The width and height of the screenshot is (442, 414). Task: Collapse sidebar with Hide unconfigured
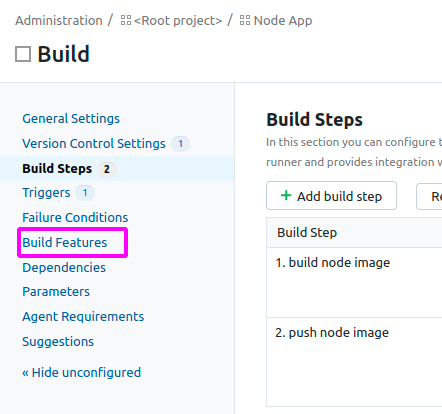(x=81, y=373)
